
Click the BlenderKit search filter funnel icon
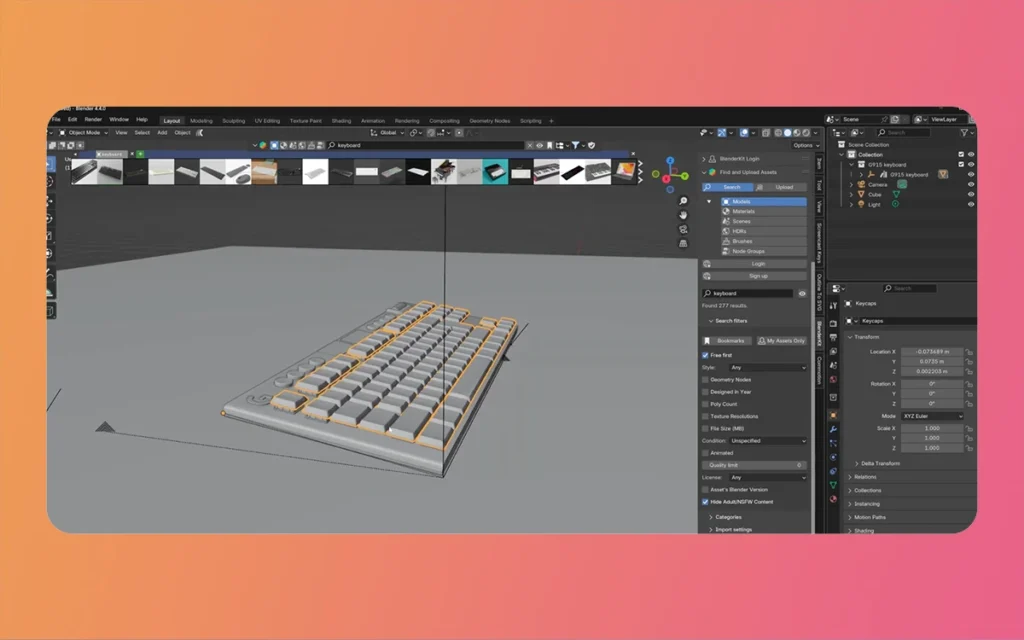[575, 145]
